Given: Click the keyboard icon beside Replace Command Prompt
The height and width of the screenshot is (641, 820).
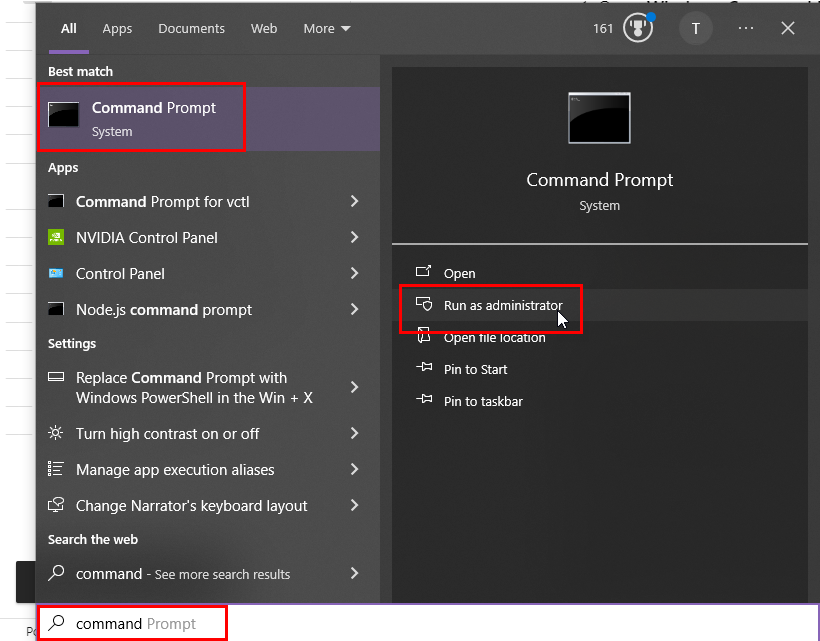Looking at the screenshot, I should pyautogui.click(x=56, y=377).
